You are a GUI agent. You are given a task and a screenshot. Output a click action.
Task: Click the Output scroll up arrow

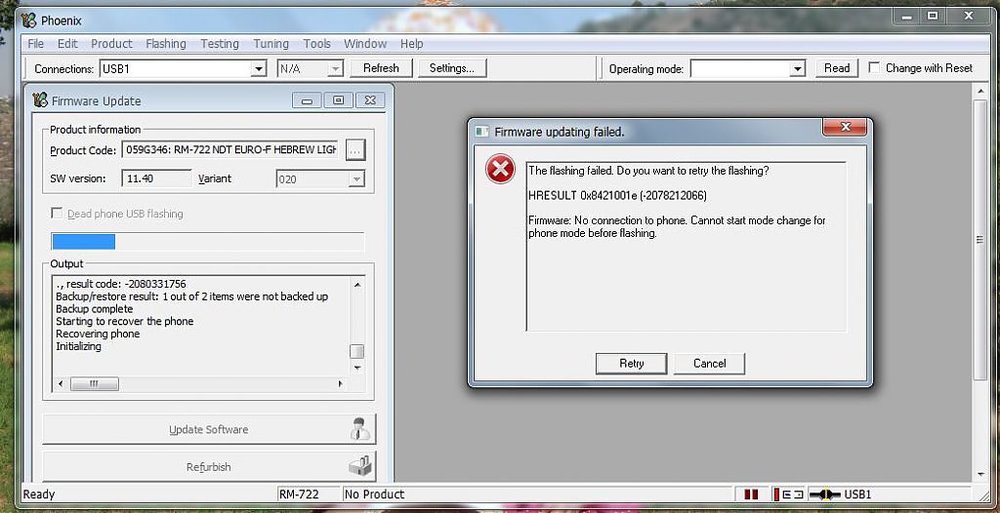(357, 285)
